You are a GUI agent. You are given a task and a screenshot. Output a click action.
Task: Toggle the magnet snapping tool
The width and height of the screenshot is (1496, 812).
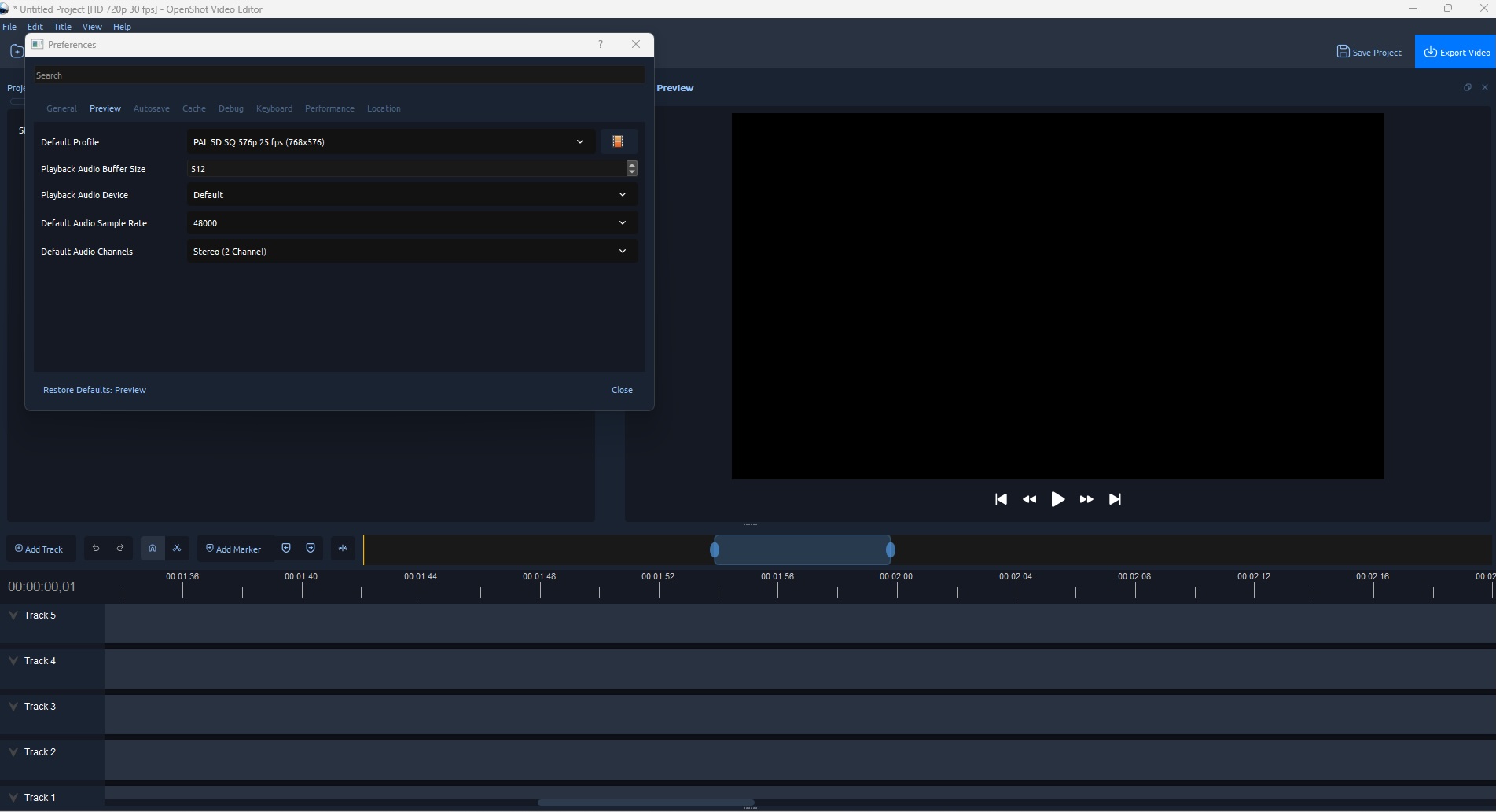[153, 548]
